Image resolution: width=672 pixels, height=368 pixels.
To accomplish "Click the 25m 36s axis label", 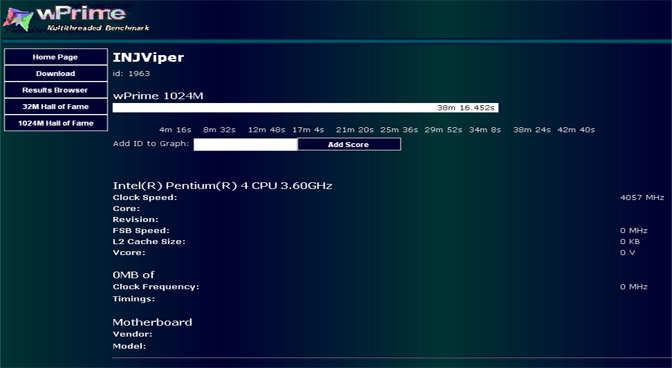I will point(399,130).
